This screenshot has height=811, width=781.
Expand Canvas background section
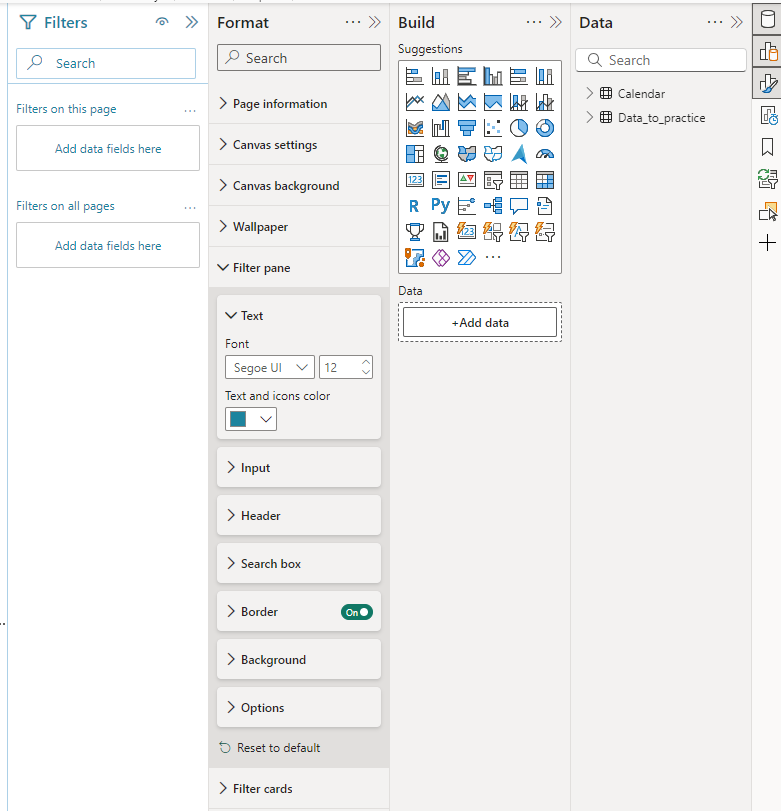tap(299, 185)
